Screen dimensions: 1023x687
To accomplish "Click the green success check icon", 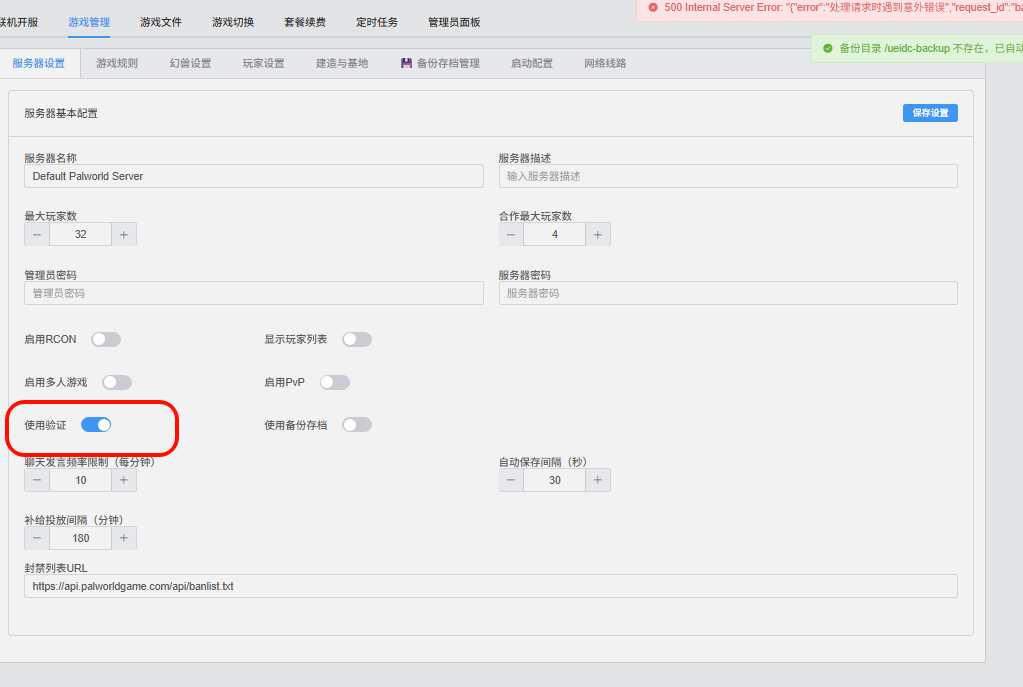I will pyautogui.click(x=827, y=48).
